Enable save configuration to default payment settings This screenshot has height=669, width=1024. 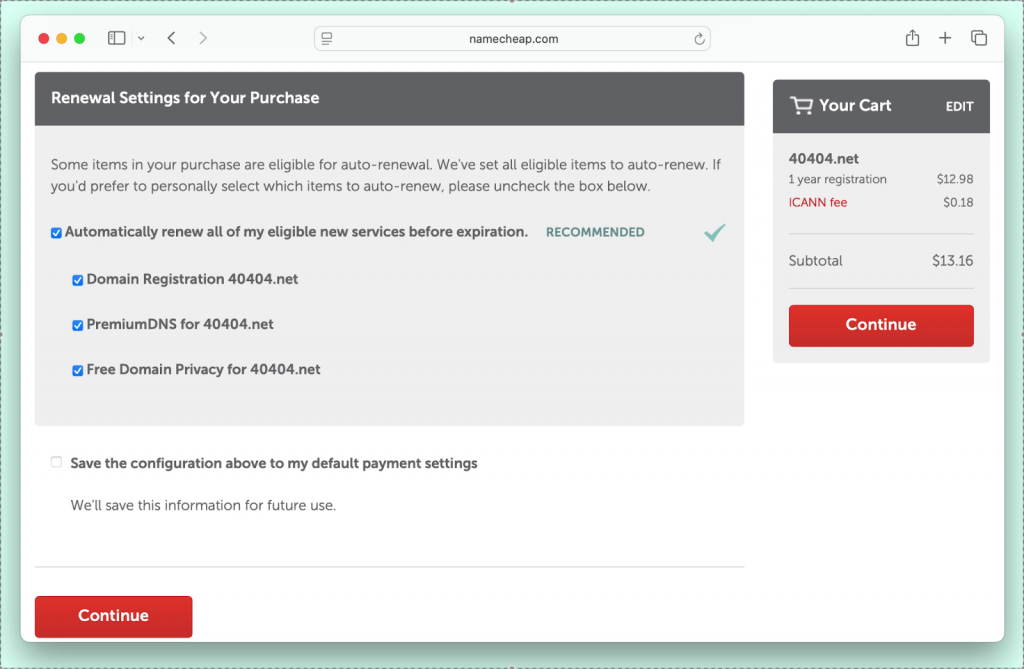click(x=56, y=463)
